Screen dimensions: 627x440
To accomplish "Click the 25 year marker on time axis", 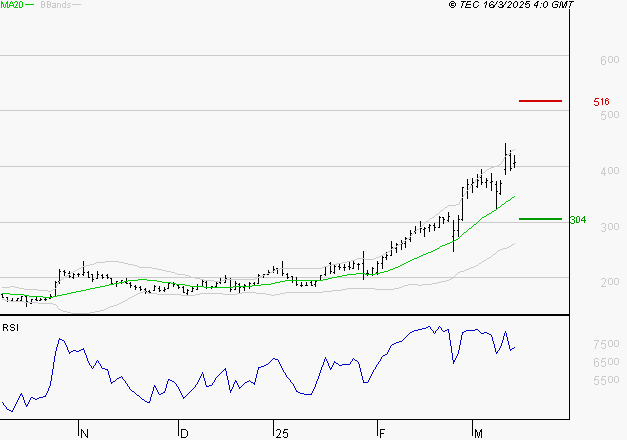I will click(x=282, y=433).
